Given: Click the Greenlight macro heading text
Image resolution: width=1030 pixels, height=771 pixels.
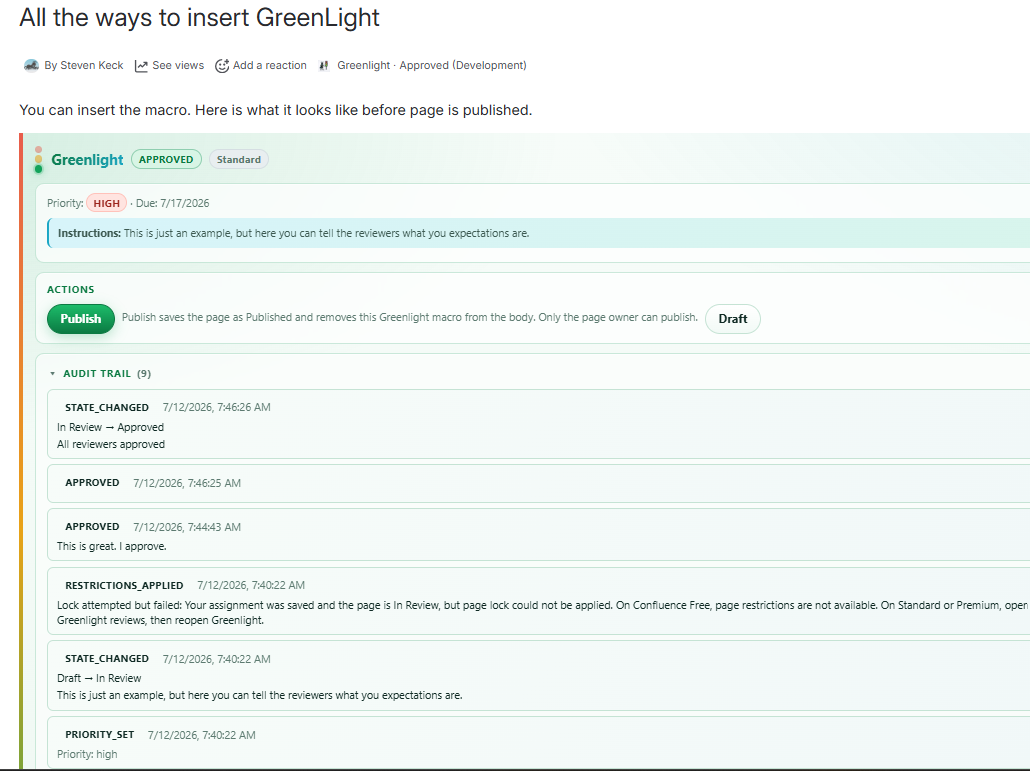Looking at the screenshot, I should click(x=87, y=160).
